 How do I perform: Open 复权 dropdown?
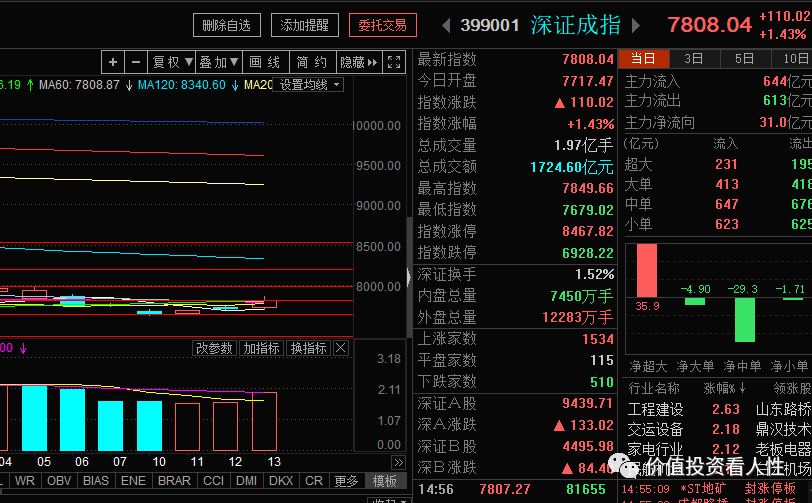[171, 63]
